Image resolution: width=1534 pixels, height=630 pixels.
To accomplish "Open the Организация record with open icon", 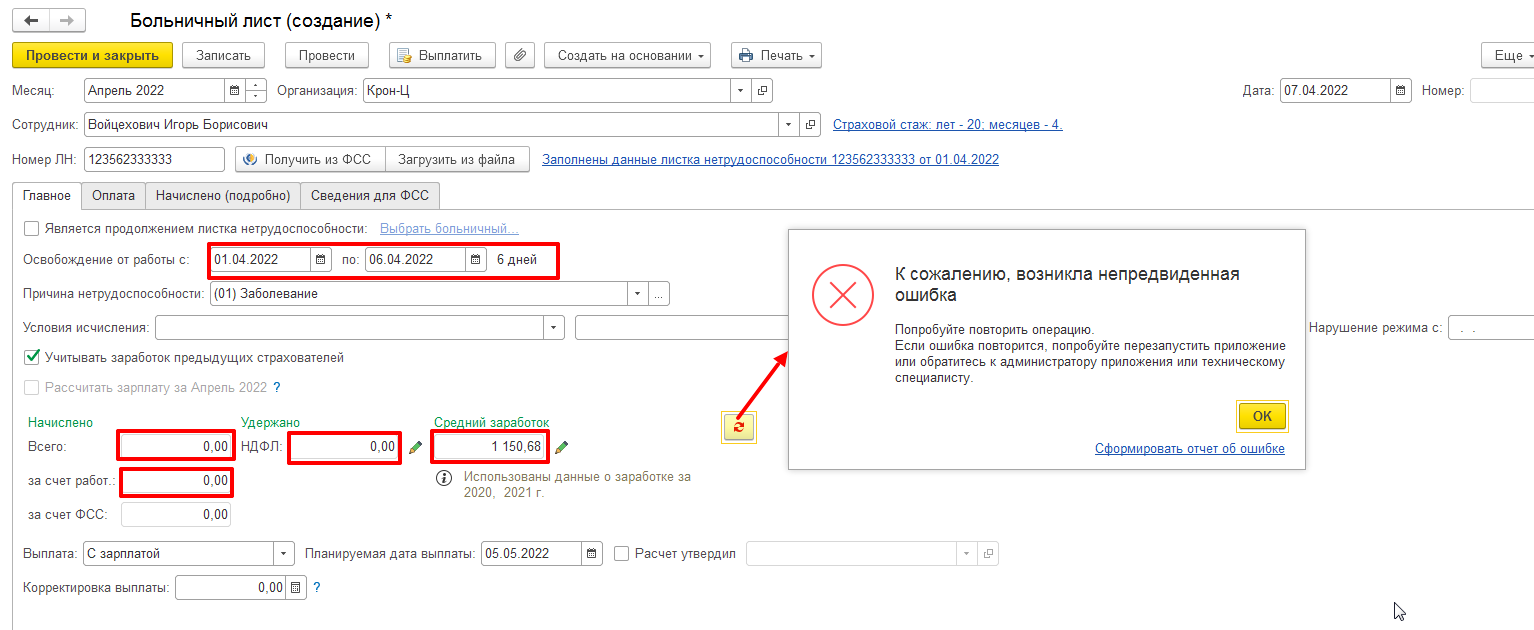I will 762,91.
